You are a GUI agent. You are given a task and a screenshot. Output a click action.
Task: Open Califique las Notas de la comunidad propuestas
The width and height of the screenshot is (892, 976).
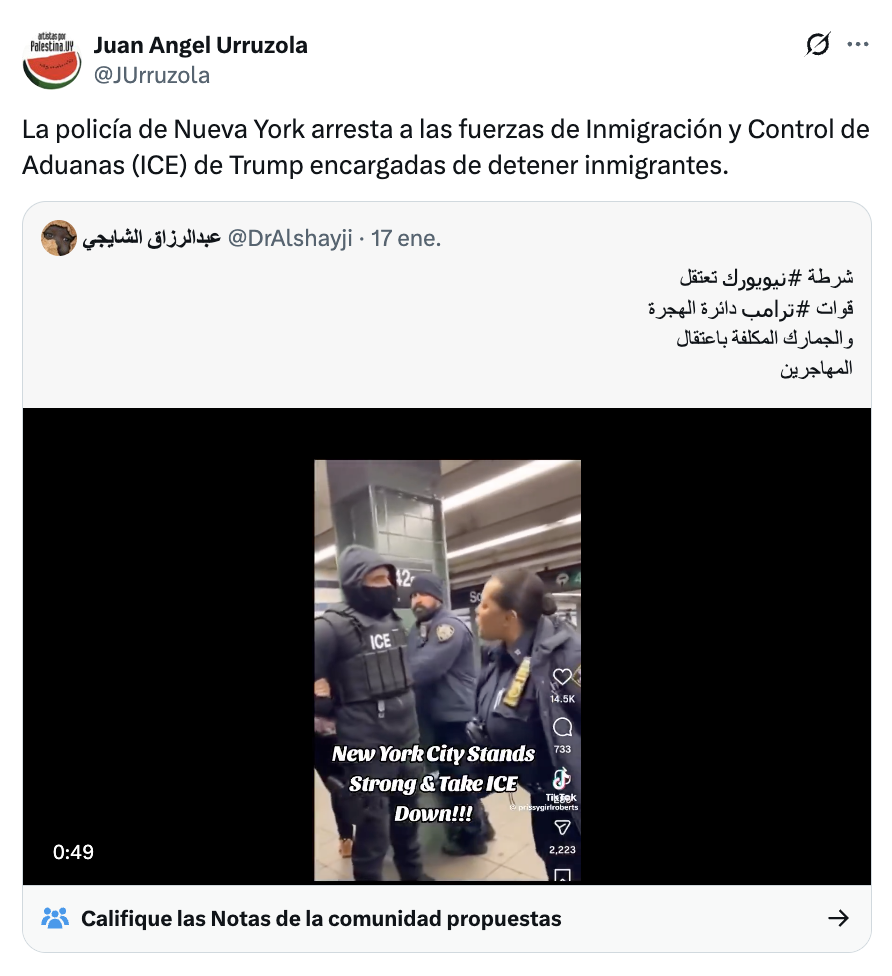pyautogui.click(x=321, y=919)
